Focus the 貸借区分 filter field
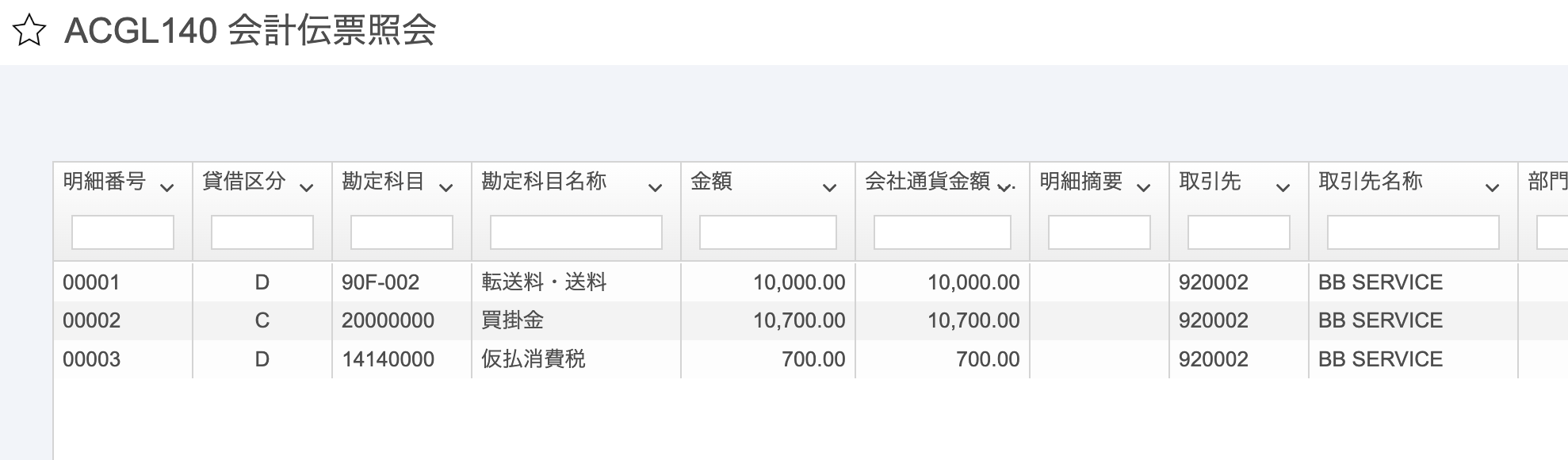 [262, 232]
